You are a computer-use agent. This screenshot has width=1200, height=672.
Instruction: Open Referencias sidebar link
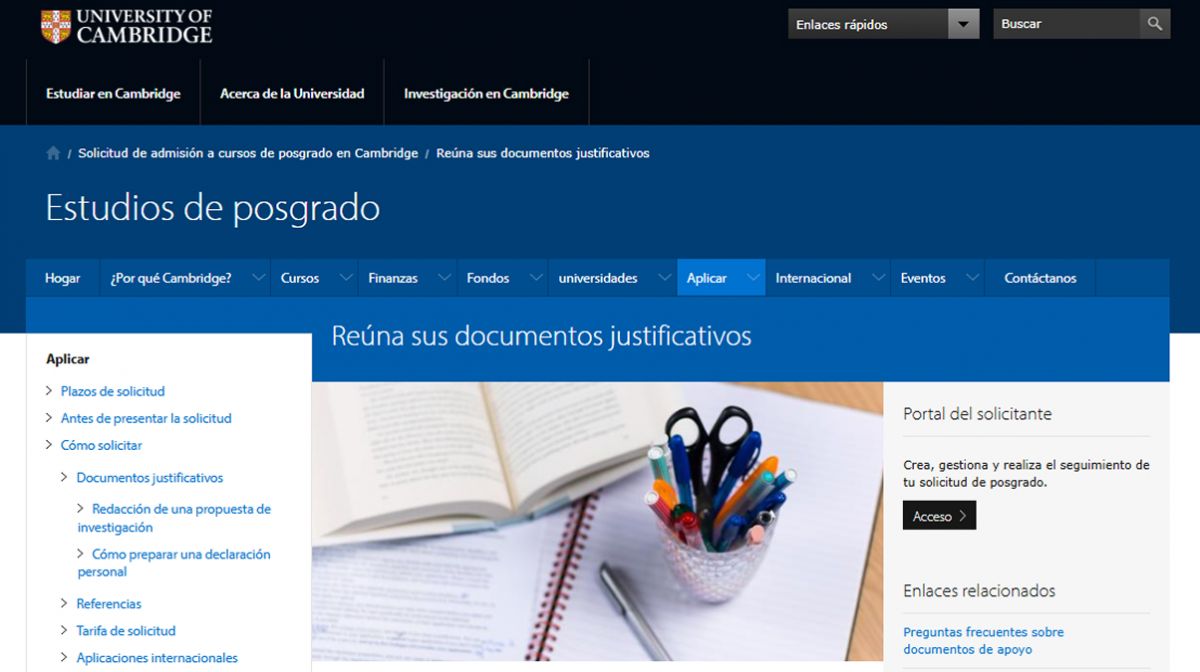coord(109,604)
